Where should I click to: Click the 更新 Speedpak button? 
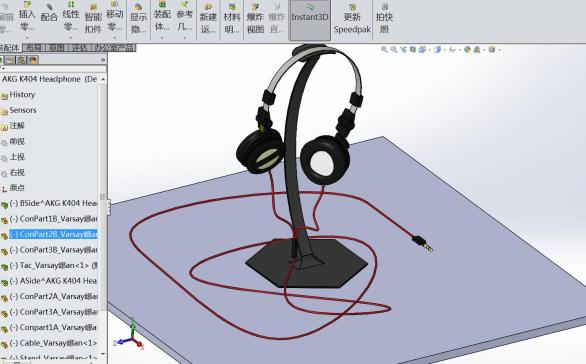coord(352,19)
